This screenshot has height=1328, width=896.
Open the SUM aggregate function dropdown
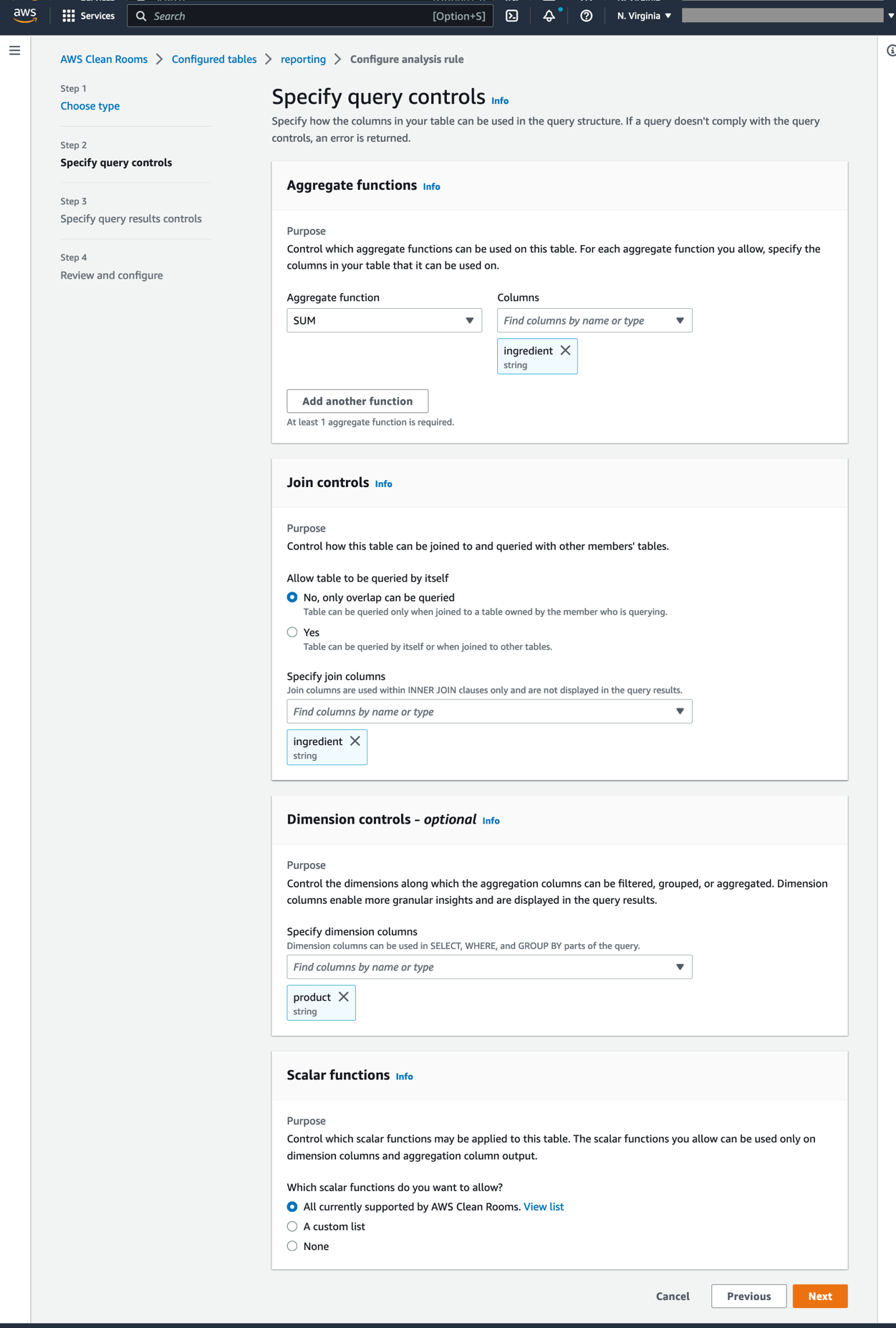coord(384,320)
